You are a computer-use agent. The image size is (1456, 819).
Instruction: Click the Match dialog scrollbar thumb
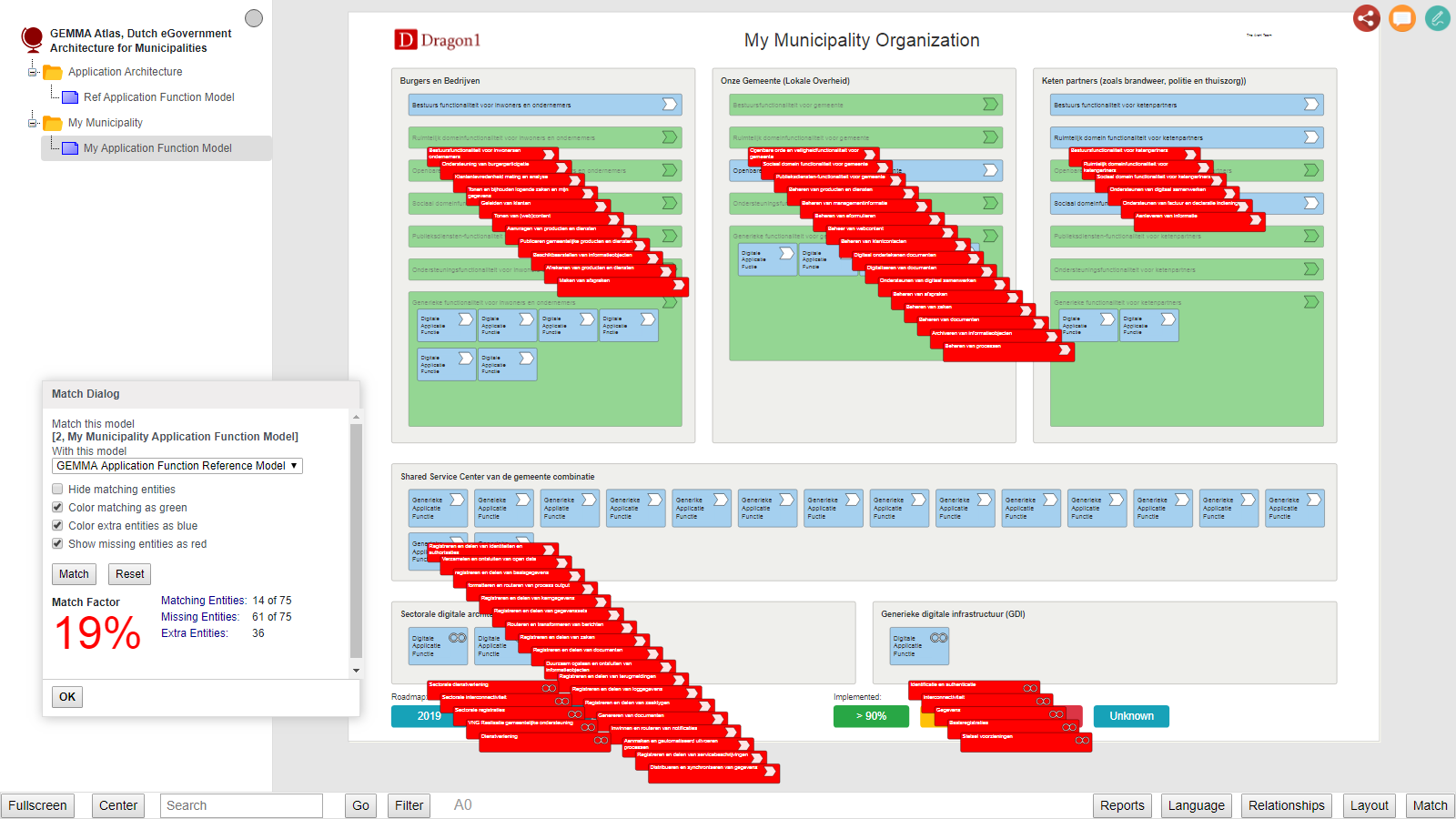pyautogui.click(x=356, y=541)
